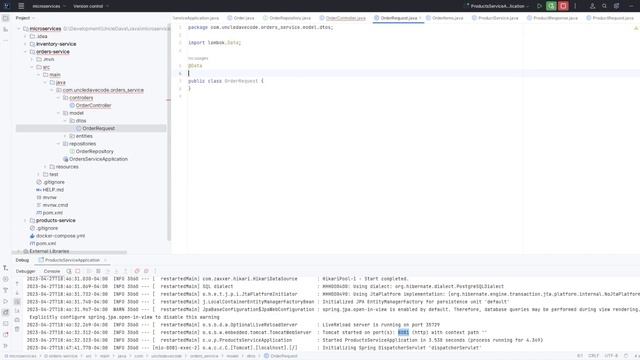Click the CRLF line separator status entry
This screenshot has height=360, width=640.
pyautogui.click(x=593, y=356)
